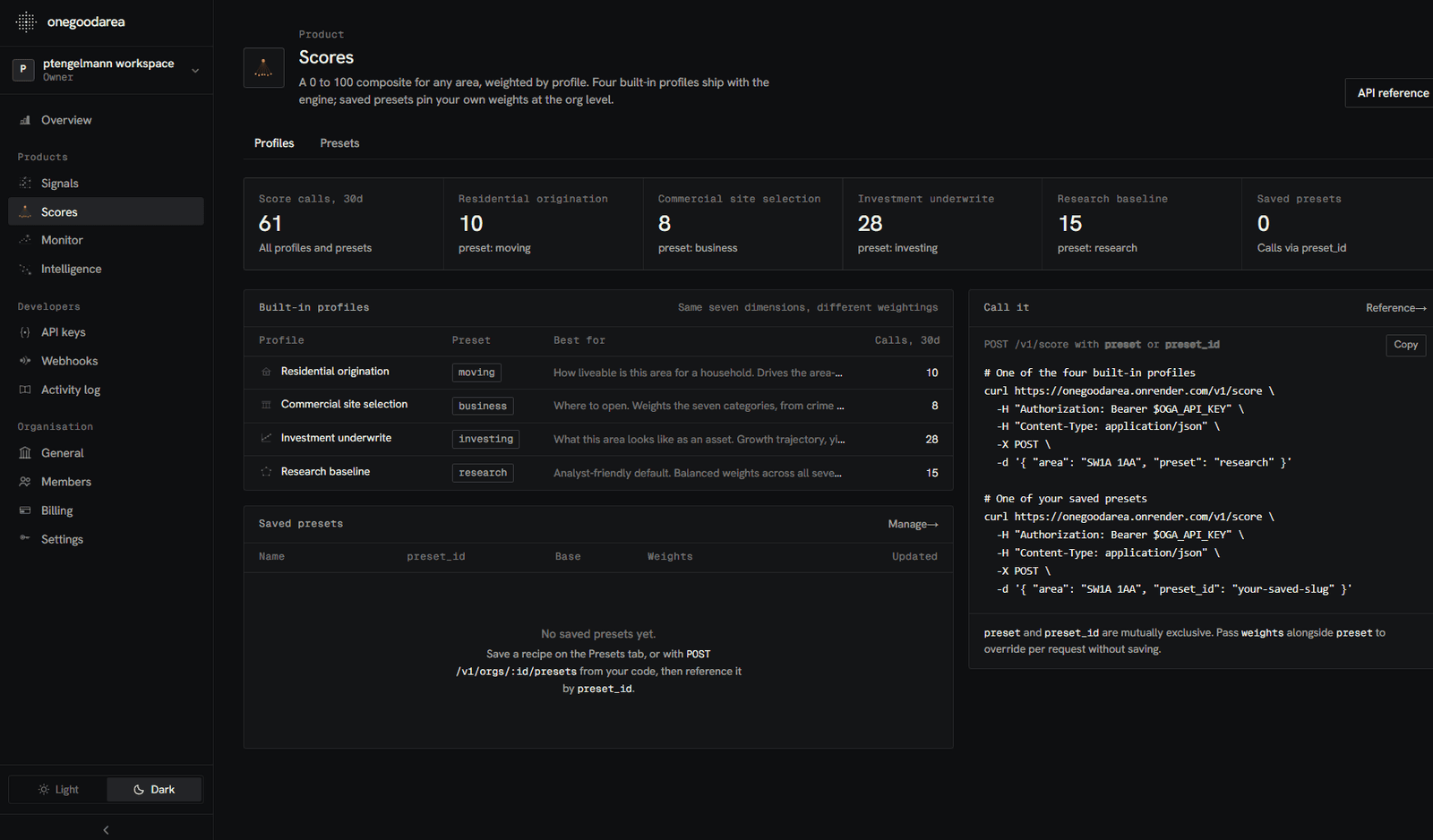Click the moving preset tag
The height and width of the screenshot is (840, 1433).
pyautogui.click(x=476, y=373)
